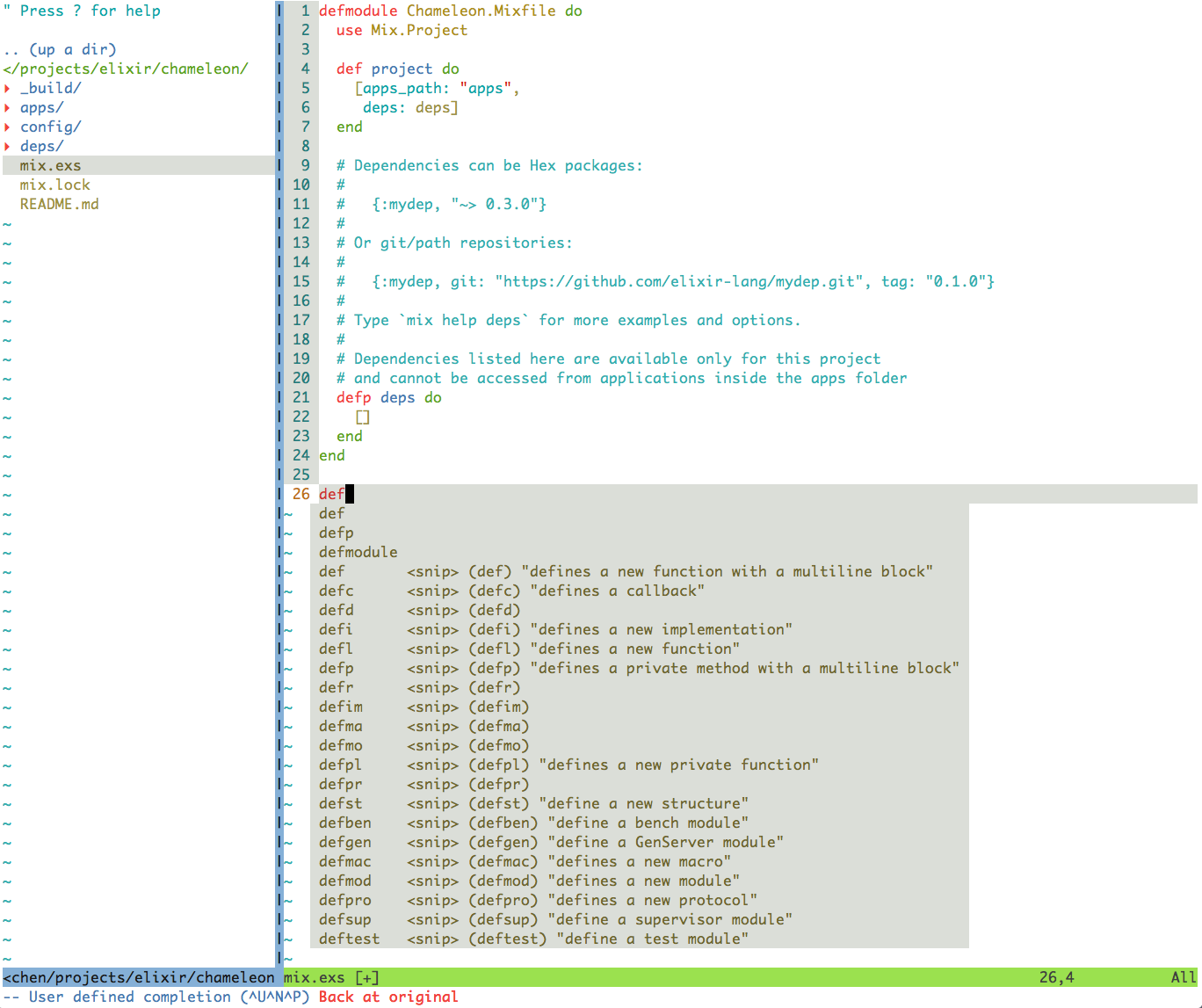
Task: Click the final 'end' on line 24
Action: point(332,455)
